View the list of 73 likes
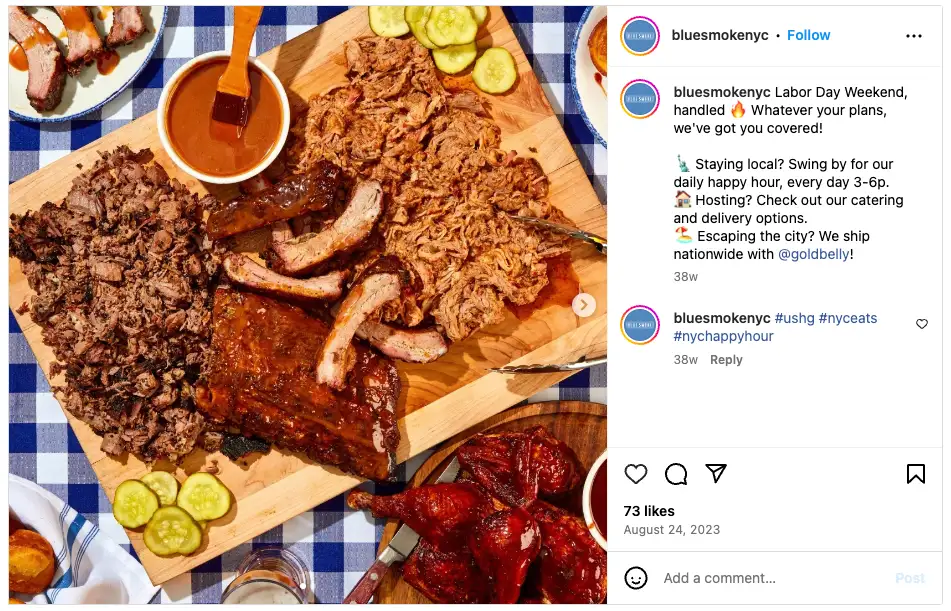This screenshot has height=611, width=951. tap(649, 511)
